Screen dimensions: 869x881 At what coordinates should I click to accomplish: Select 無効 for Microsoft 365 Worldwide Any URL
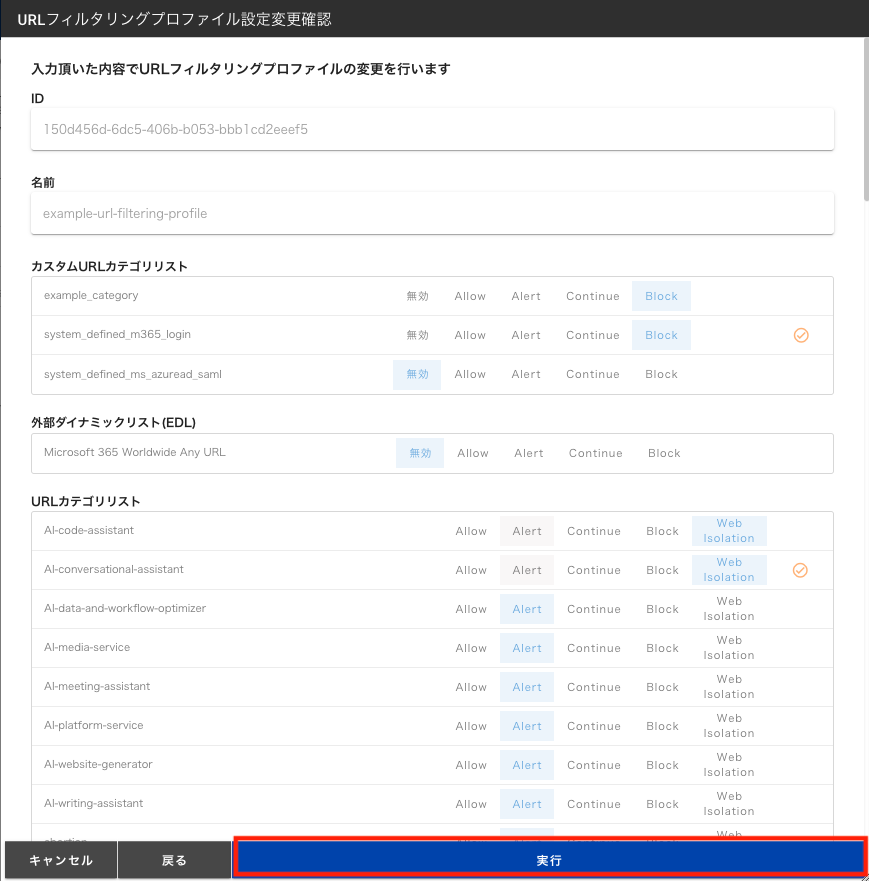coord(420,453)
